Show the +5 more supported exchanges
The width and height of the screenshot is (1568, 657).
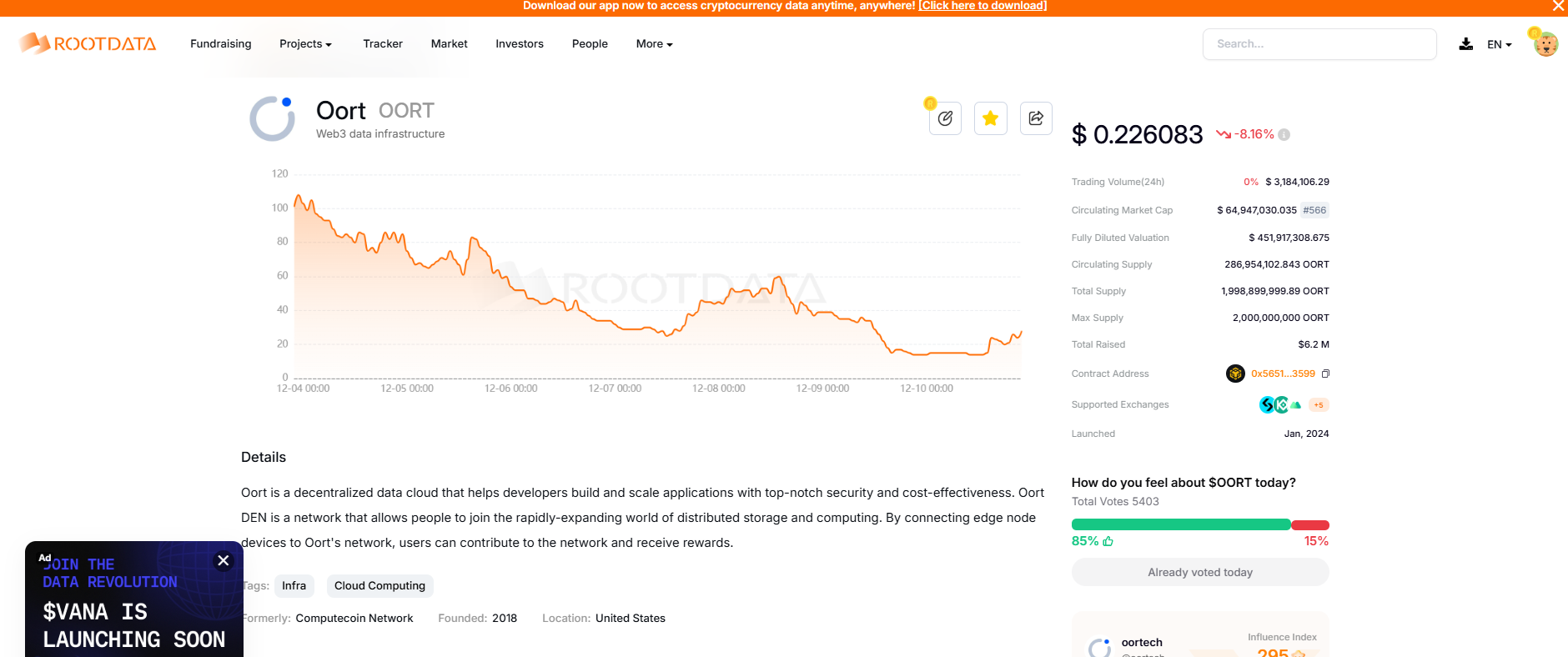click(1319, 405)
